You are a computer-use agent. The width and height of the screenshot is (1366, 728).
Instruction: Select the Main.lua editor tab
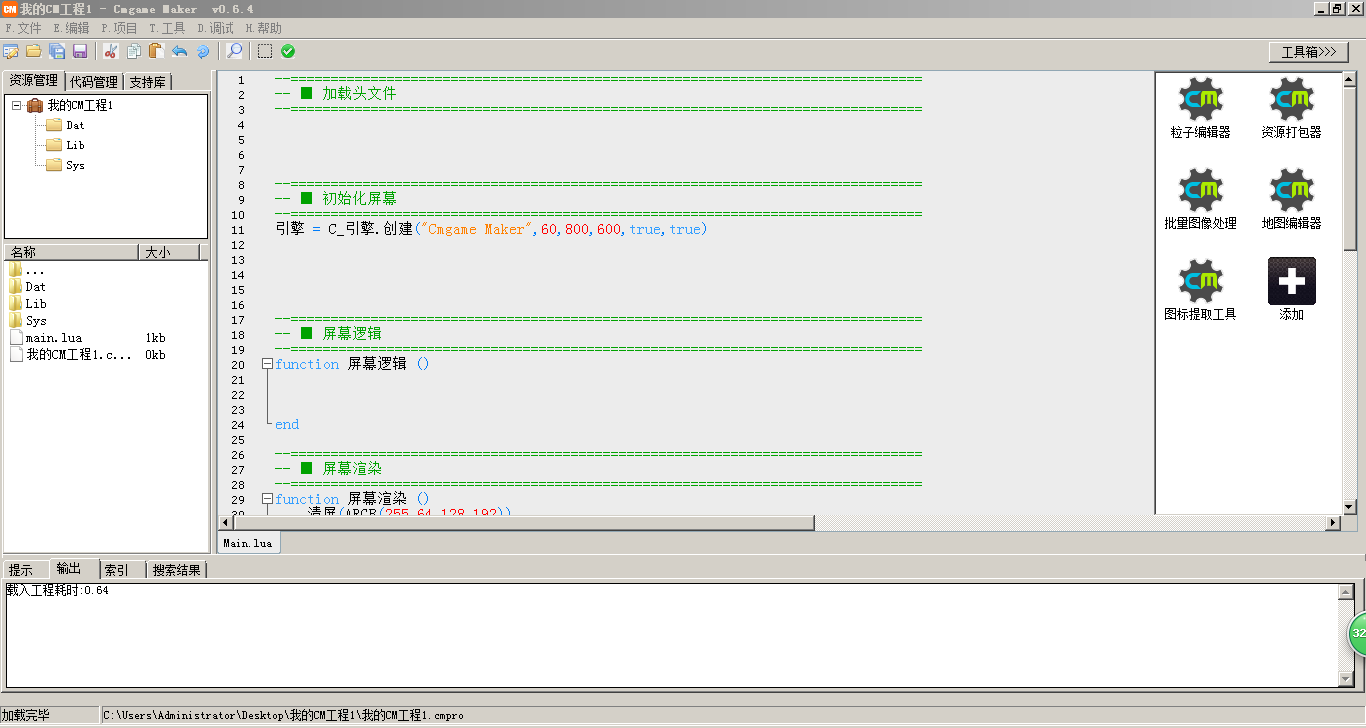pos(248,543)
